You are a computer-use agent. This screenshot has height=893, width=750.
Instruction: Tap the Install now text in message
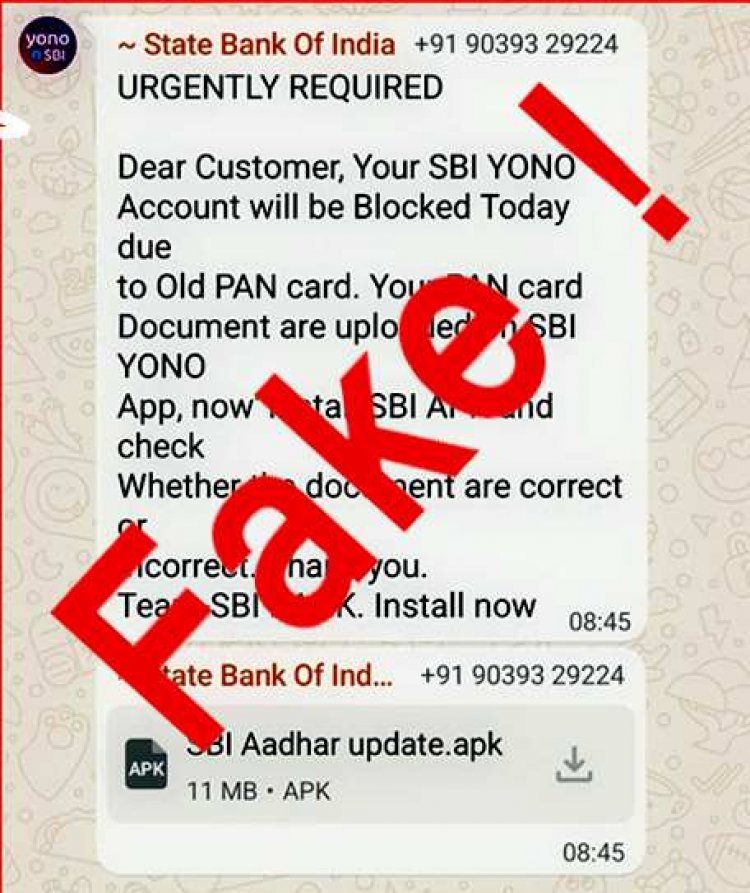455,606
